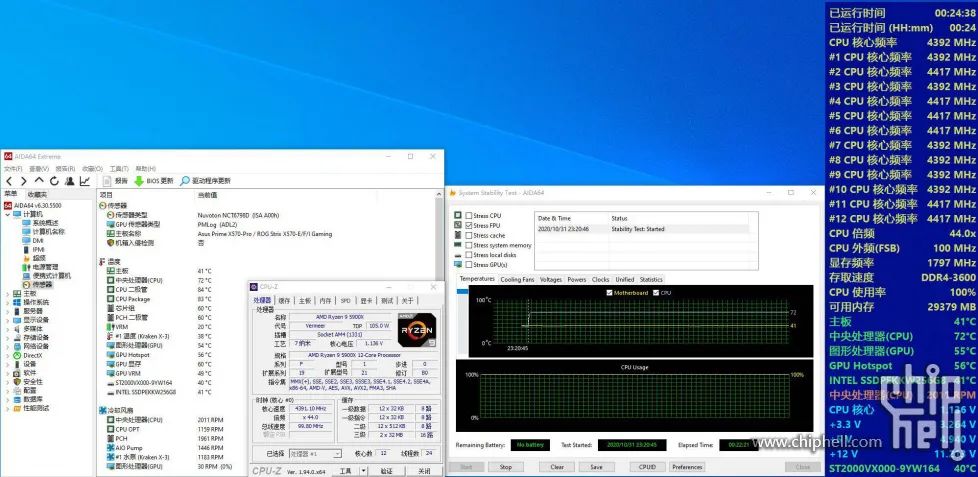Switch to the Unified tab
This screenshot has width=978, height=477.
624,279
